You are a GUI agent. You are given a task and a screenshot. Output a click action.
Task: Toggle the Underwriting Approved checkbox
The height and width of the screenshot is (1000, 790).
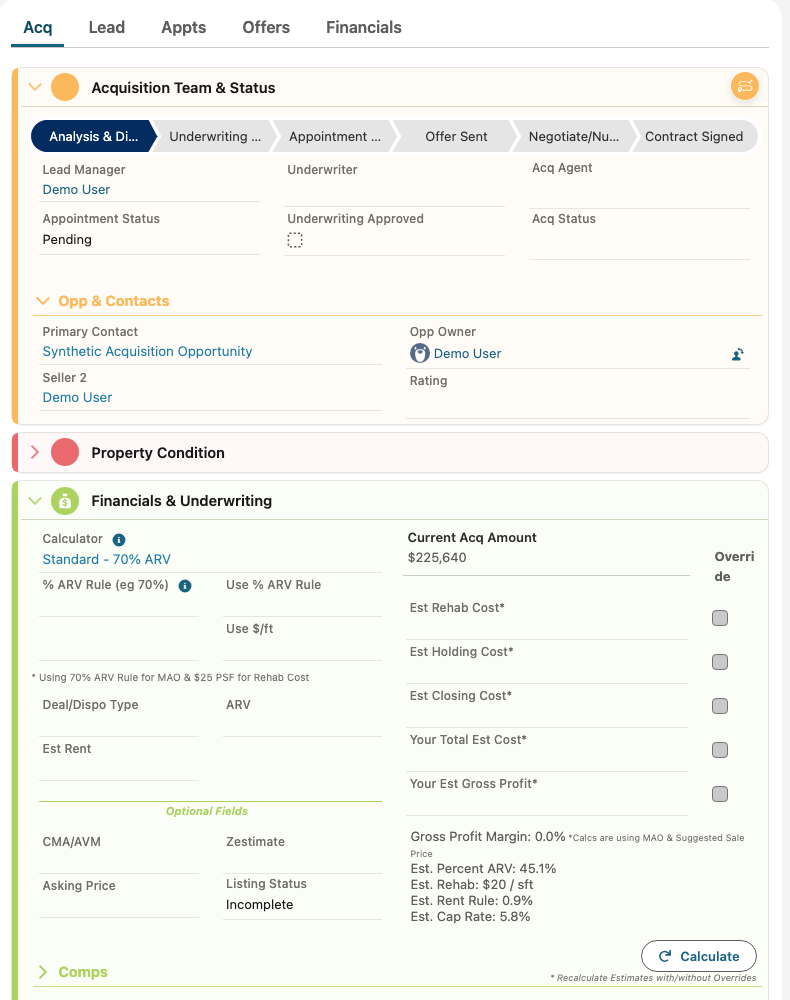coord(295,240)
